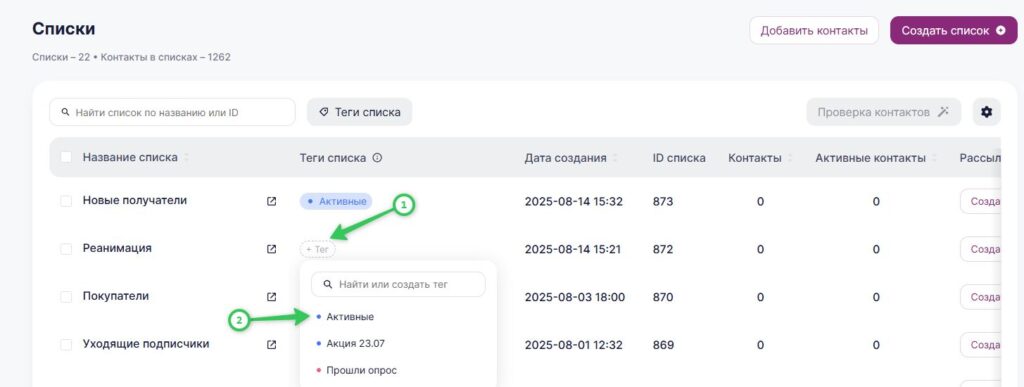Click the info icon next to Теги списка
This screenshot has width=1024, height=387.
tap(377, 158)
